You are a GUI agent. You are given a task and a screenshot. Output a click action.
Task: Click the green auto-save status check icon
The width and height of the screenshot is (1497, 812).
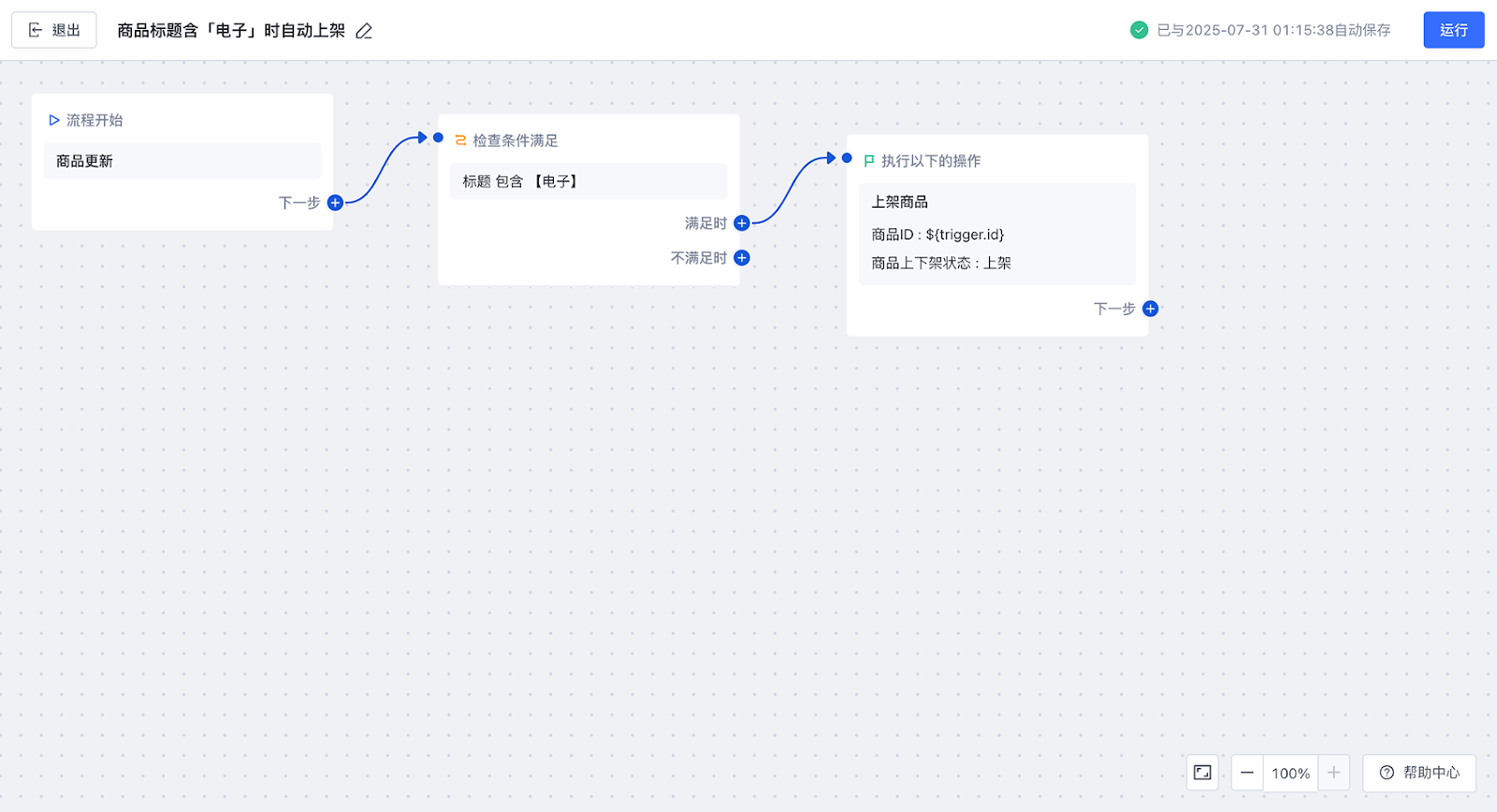click(x=1139, y=30)
